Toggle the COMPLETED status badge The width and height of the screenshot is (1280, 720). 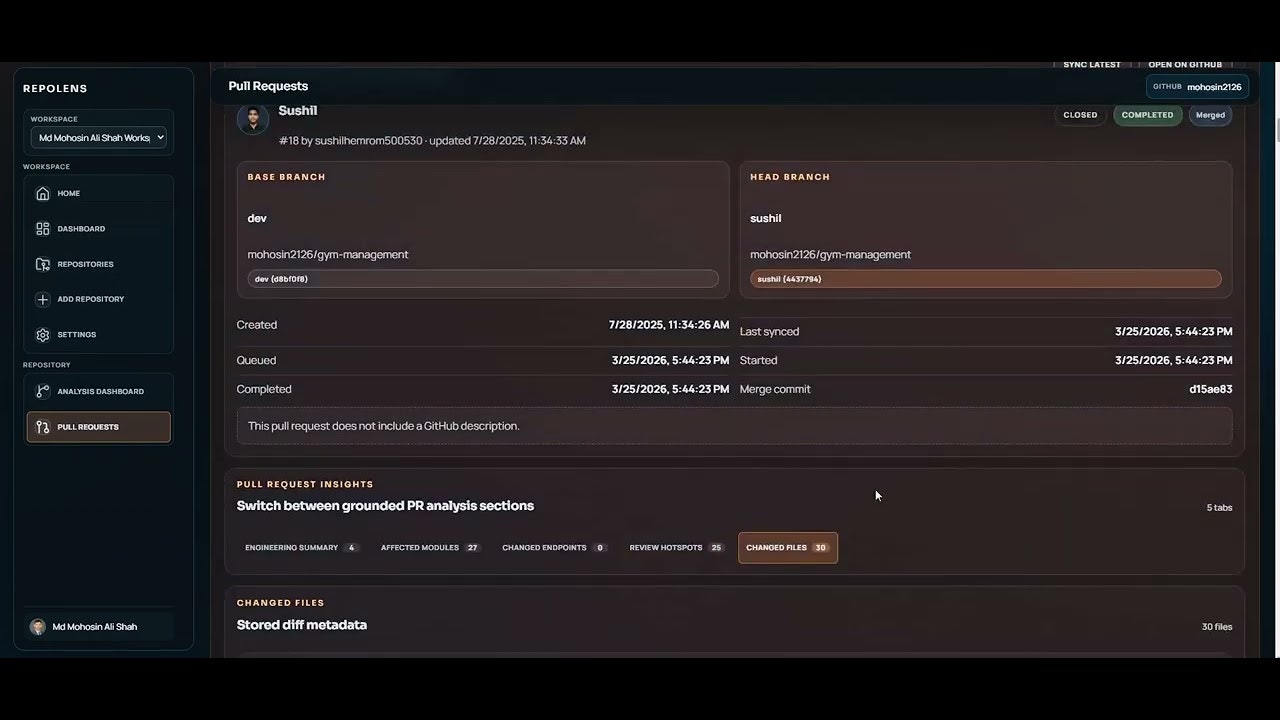coord(1147,114)
